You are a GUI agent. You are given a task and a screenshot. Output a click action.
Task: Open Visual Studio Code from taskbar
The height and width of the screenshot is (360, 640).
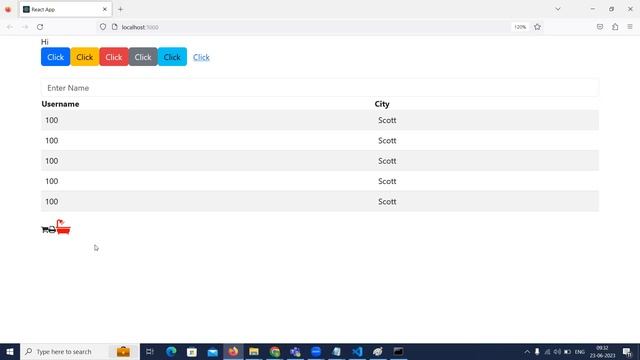[x=357, y=351]
